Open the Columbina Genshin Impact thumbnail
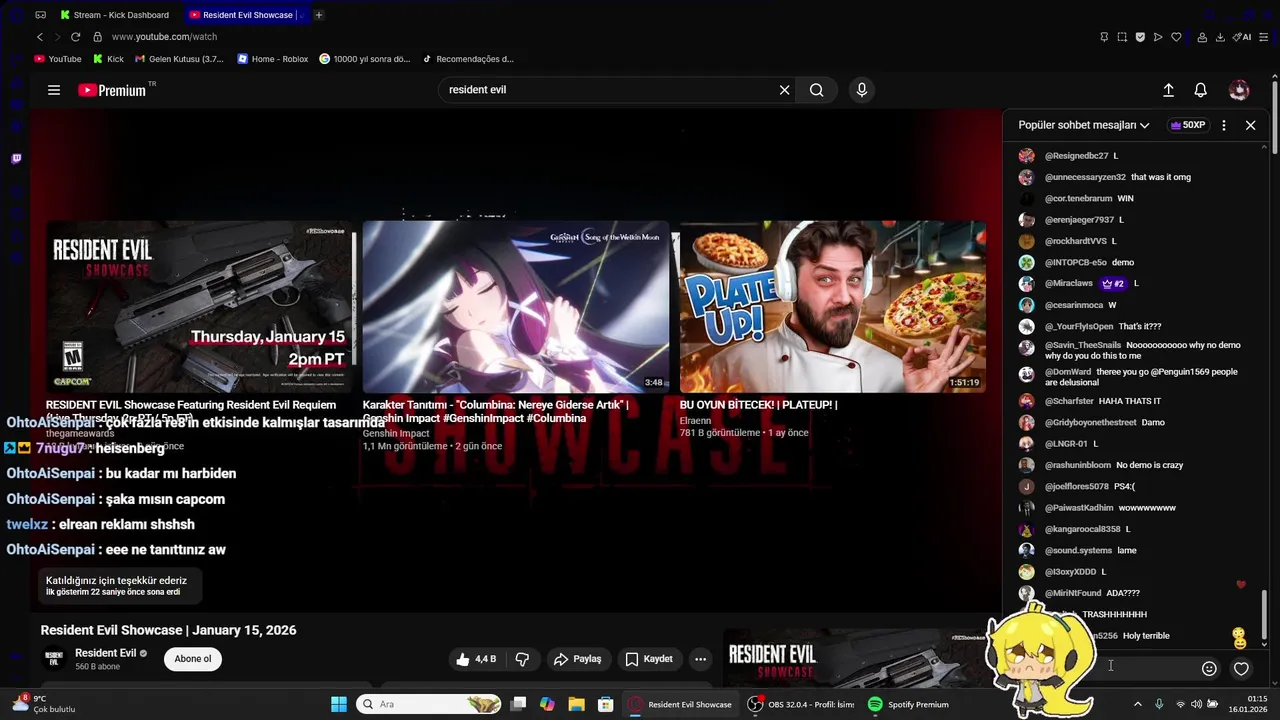Screen dimensions: 1280x720 pyautogui.click(x=516, y=307)
